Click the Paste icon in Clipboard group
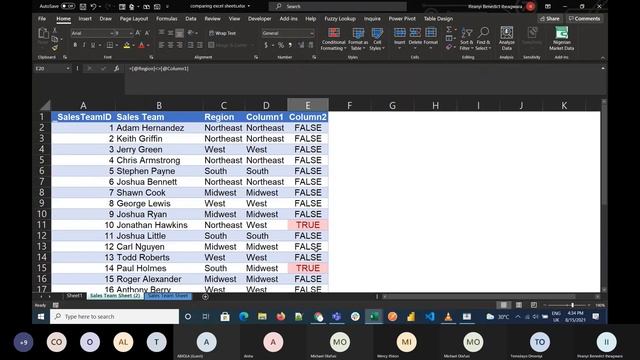The image size is (640, 360). (43, 33)
